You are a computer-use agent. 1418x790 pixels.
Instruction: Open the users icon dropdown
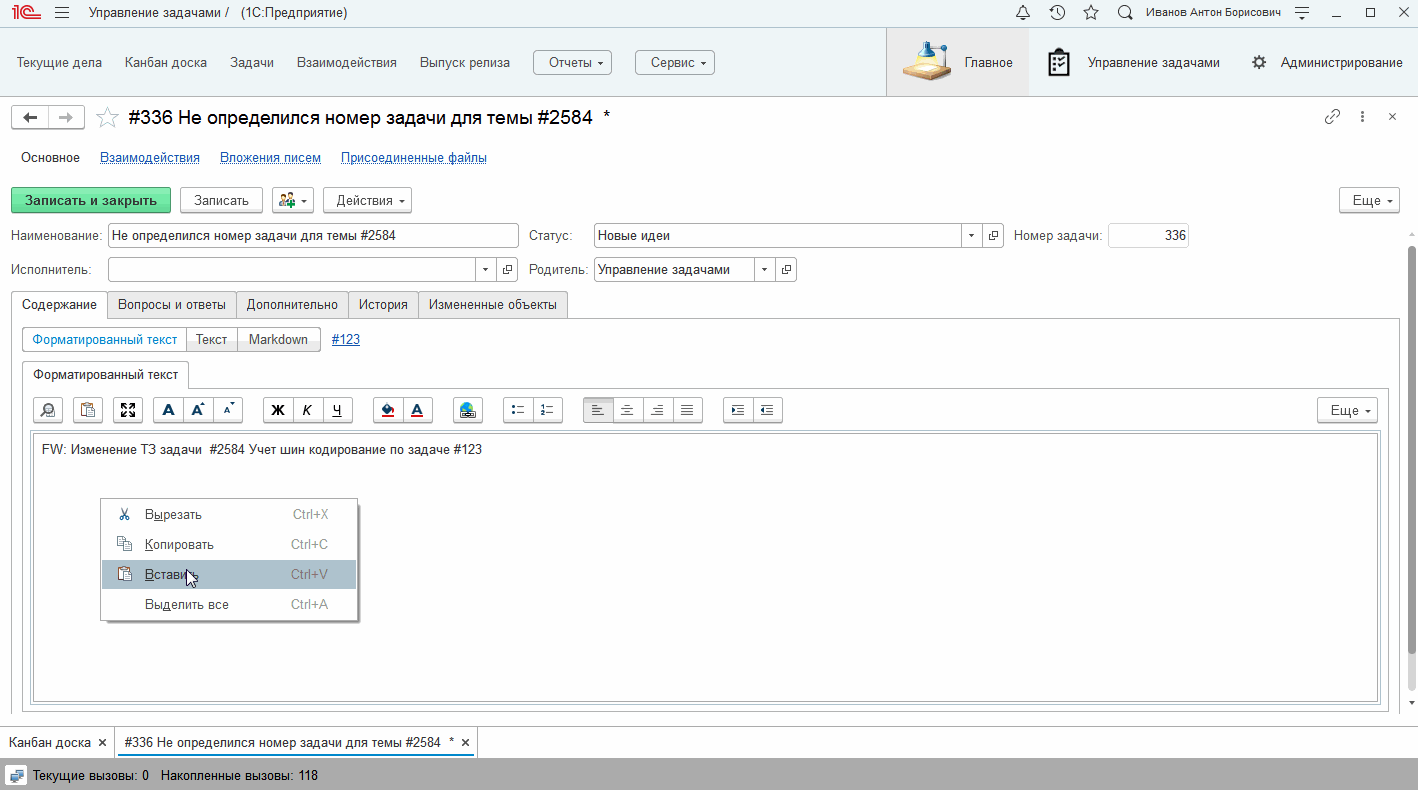pyautogui.click(x=293, y=200)
